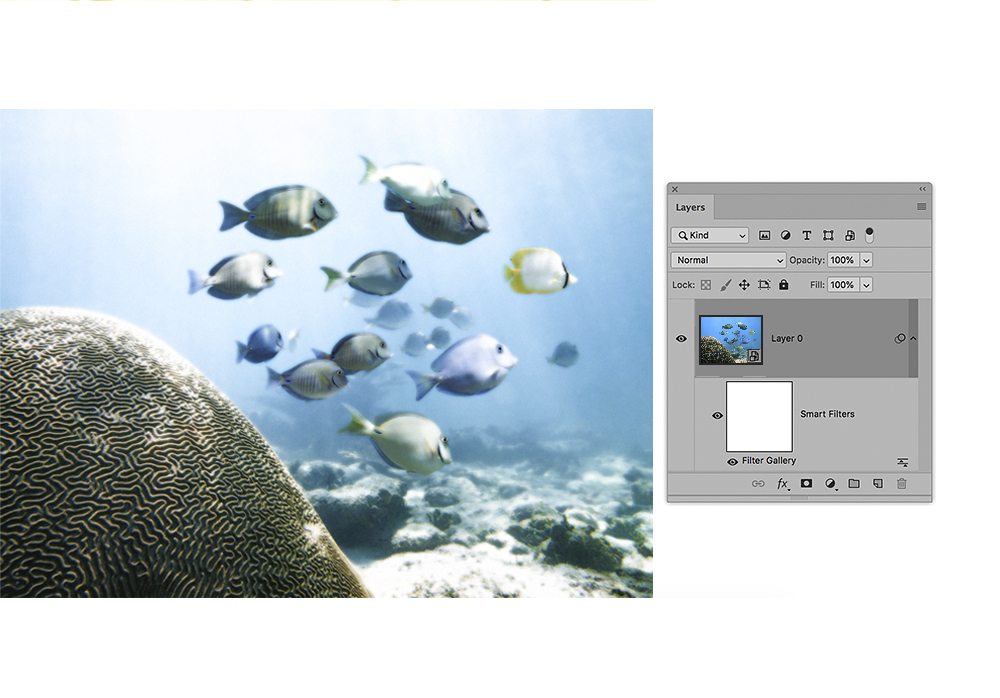The image size is (1000, 698).
Task: Create a new group folder
Action: (x=854, y=484)
